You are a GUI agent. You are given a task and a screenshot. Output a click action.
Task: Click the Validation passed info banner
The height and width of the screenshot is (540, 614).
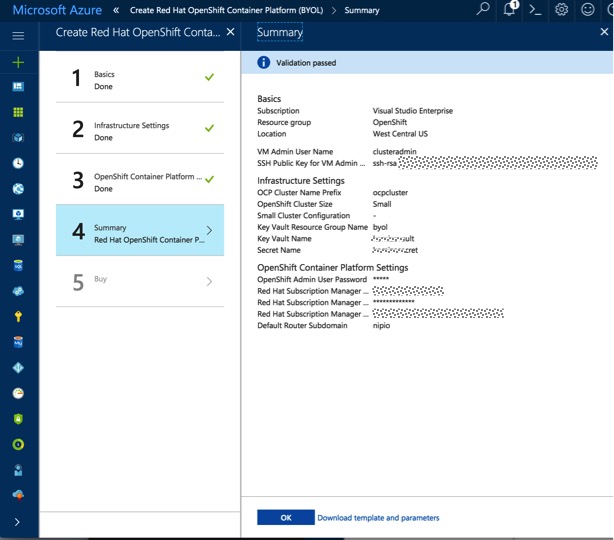point(427,63)
